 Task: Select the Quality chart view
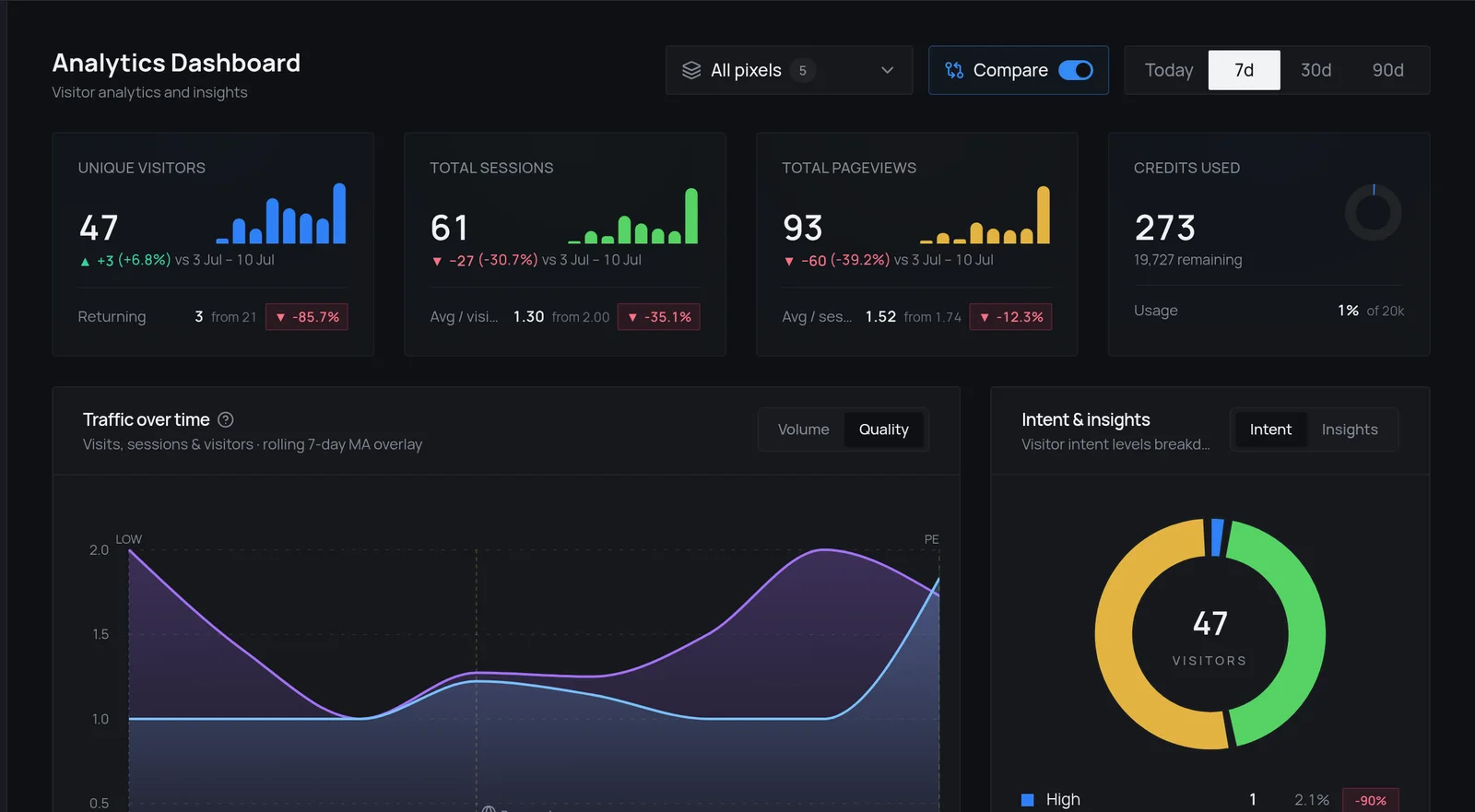point(883,430)
